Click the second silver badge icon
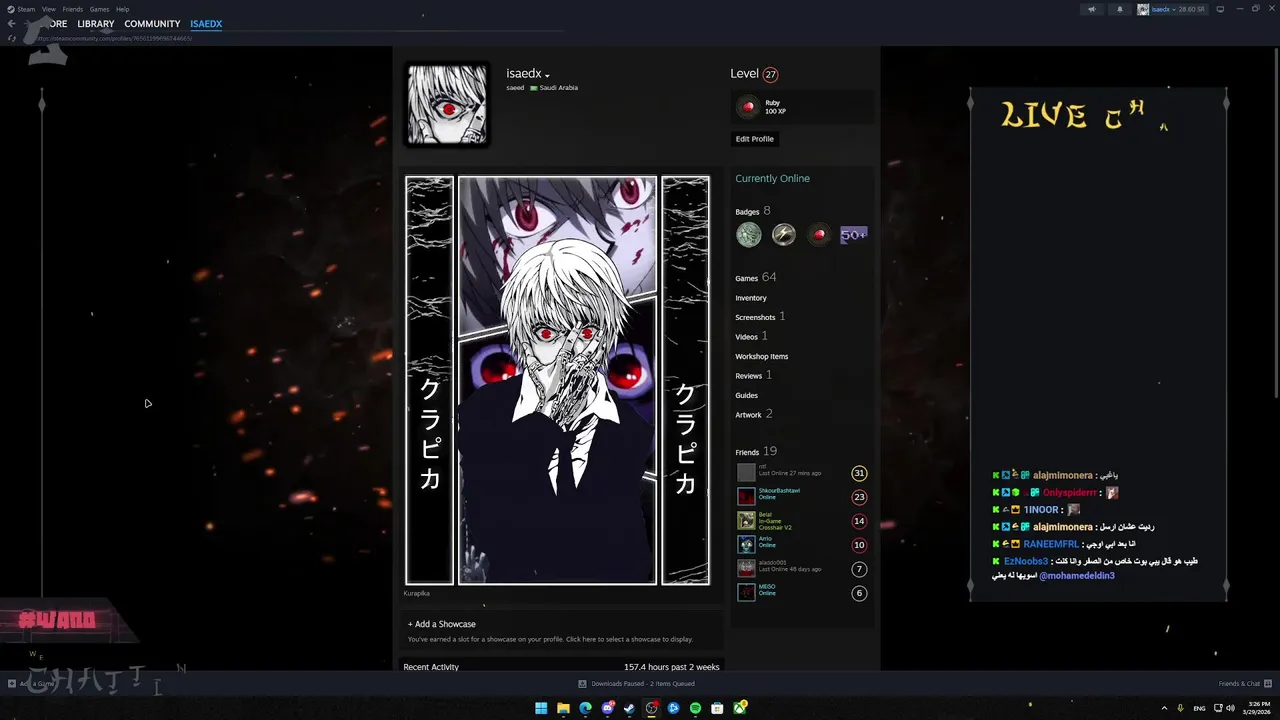Image resolution: width=1280 pixels, height=720 pixels. pos(784,235)
